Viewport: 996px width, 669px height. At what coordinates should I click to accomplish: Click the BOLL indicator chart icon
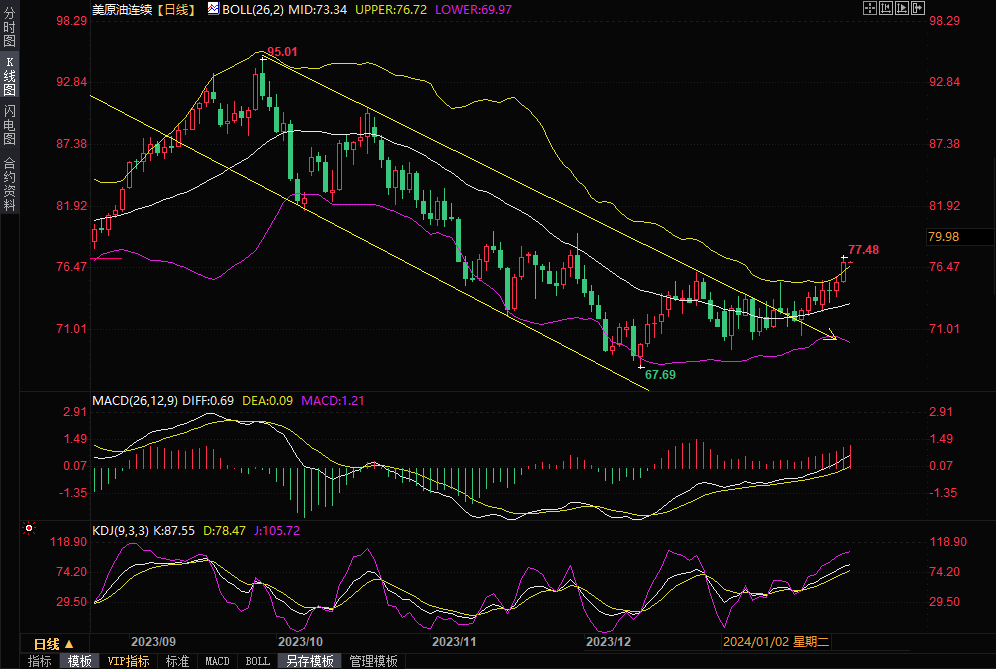click(x=214, y=9)
